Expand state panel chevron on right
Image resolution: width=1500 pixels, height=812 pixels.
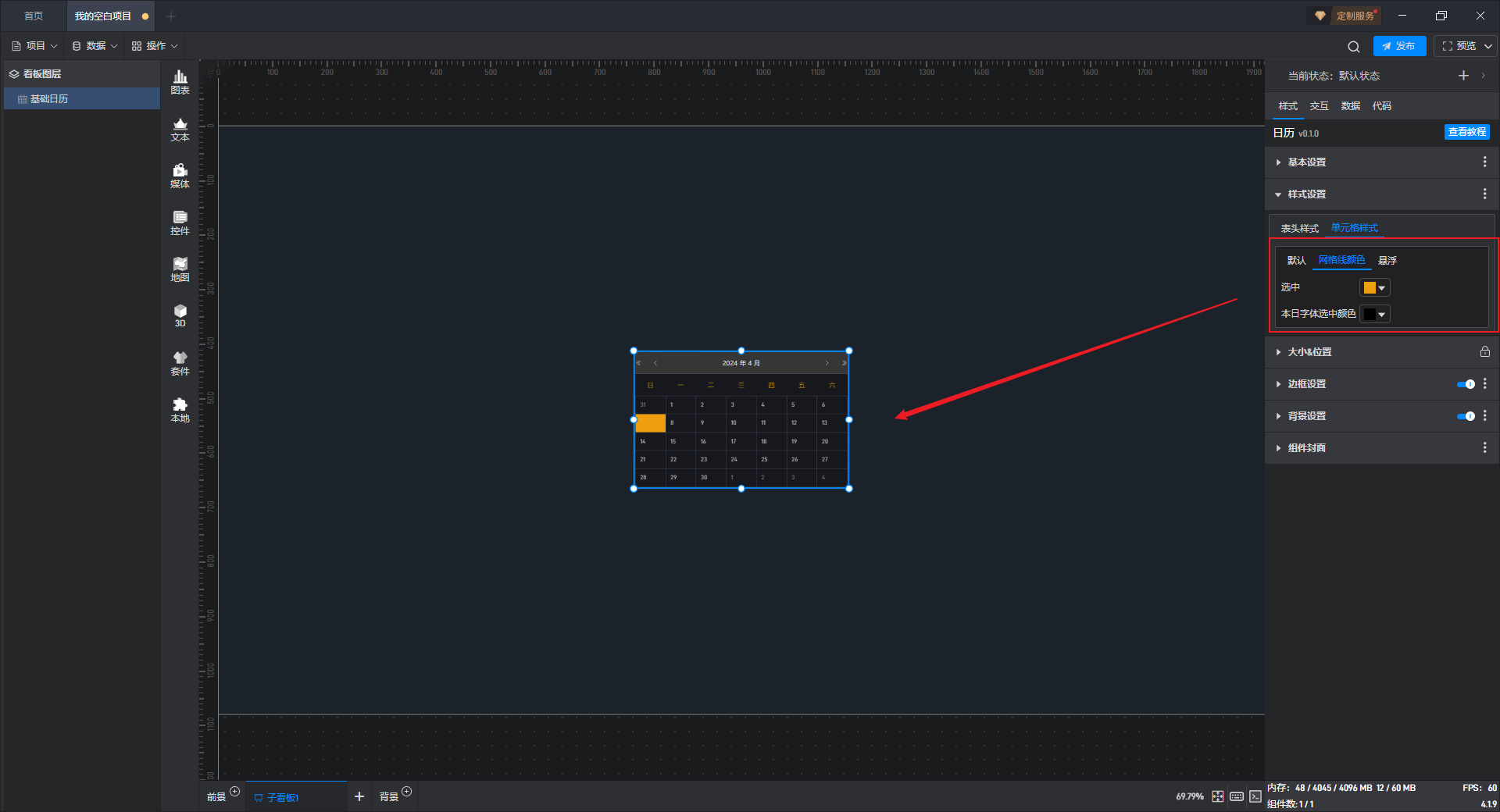(x=1483, y=76)
